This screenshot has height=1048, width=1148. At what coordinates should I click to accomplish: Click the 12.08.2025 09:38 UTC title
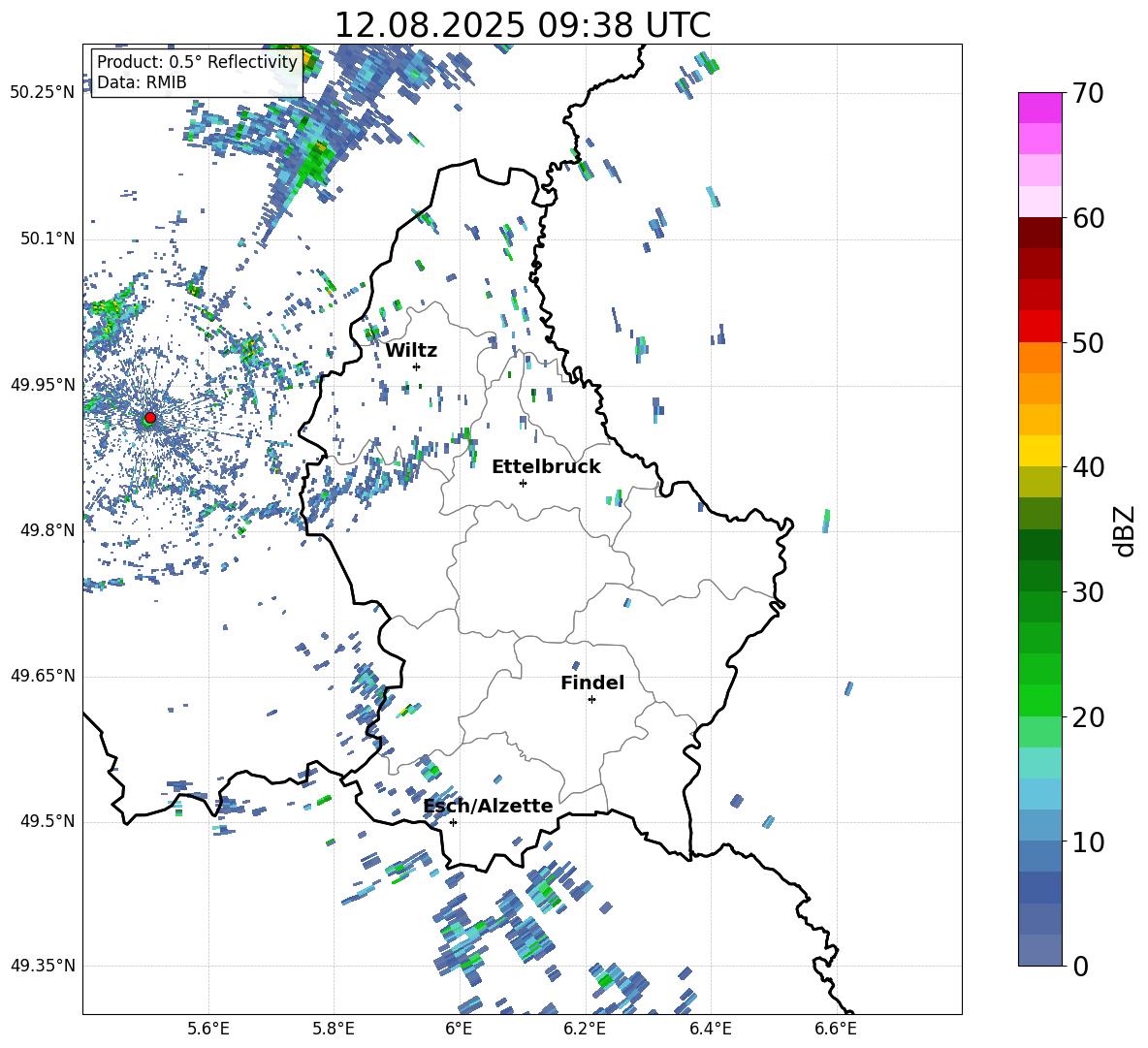(x=523, y=25)
